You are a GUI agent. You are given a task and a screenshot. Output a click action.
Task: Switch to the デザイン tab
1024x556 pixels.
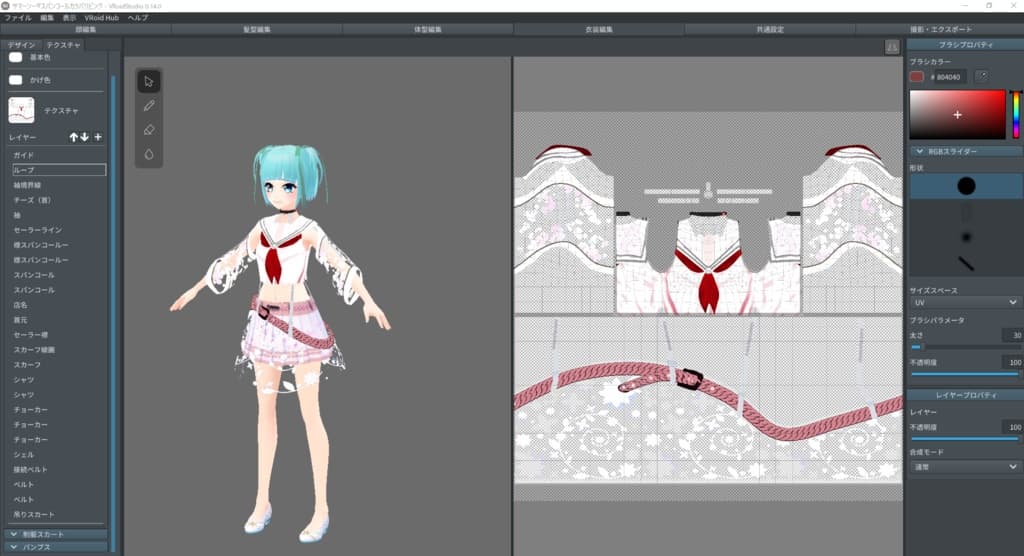(x=22, y=45)
